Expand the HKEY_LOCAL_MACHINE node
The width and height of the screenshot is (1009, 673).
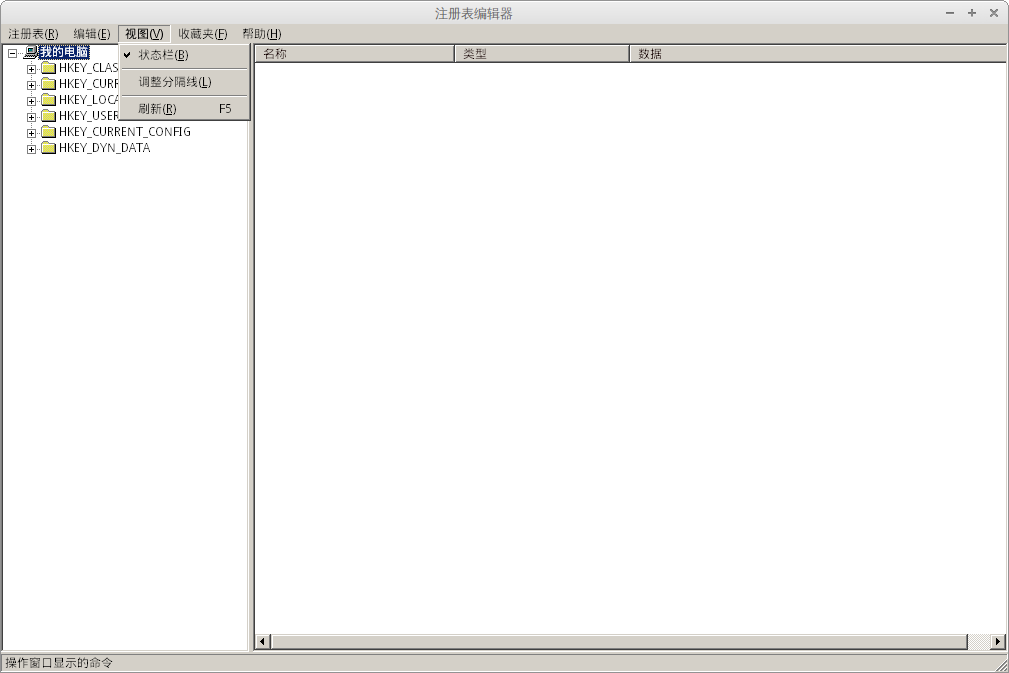pyautogui.click(x=31, y=101)
